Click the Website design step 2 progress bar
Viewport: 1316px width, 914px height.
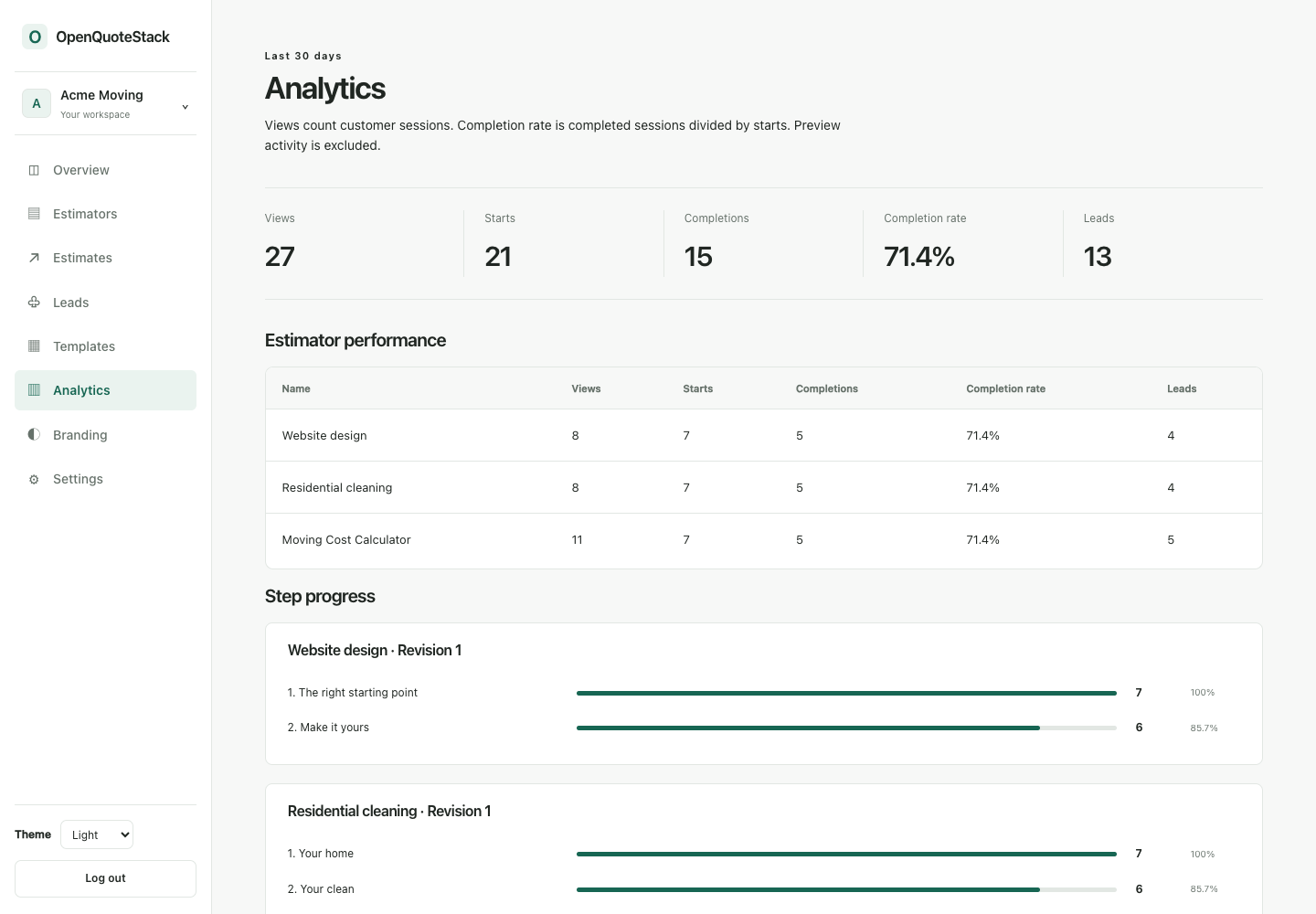[x=846, y=728]
